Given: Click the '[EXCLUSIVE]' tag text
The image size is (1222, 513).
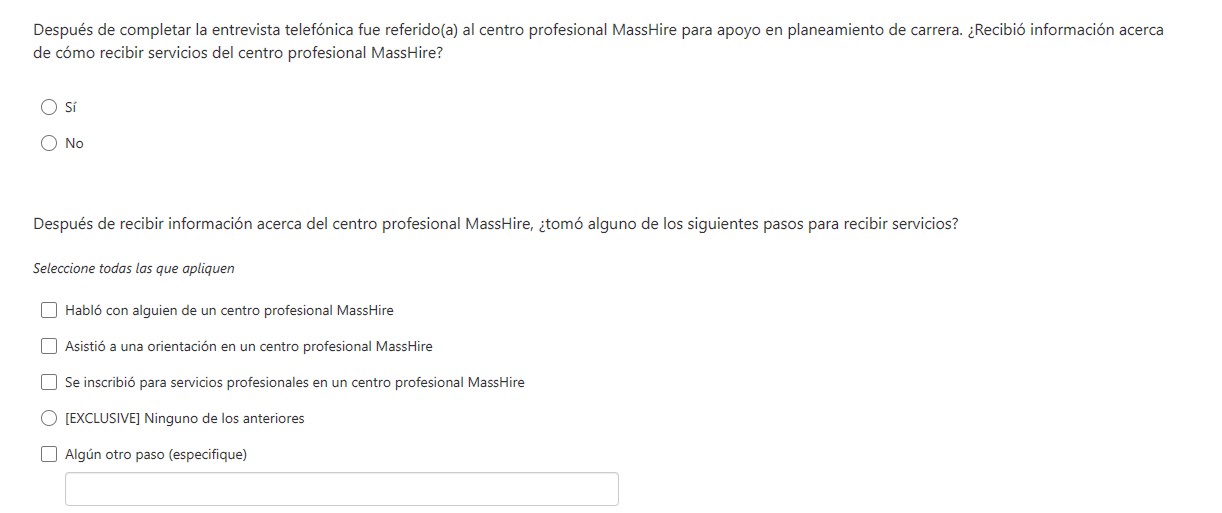Looking at the screenshot, I should click(x=101, y=418).
